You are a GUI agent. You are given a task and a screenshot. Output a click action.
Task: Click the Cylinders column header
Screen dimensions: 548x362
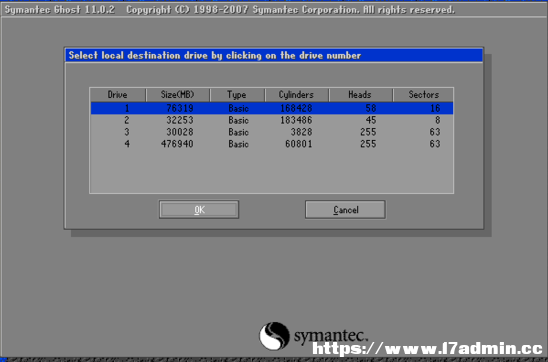coord(296,95)
